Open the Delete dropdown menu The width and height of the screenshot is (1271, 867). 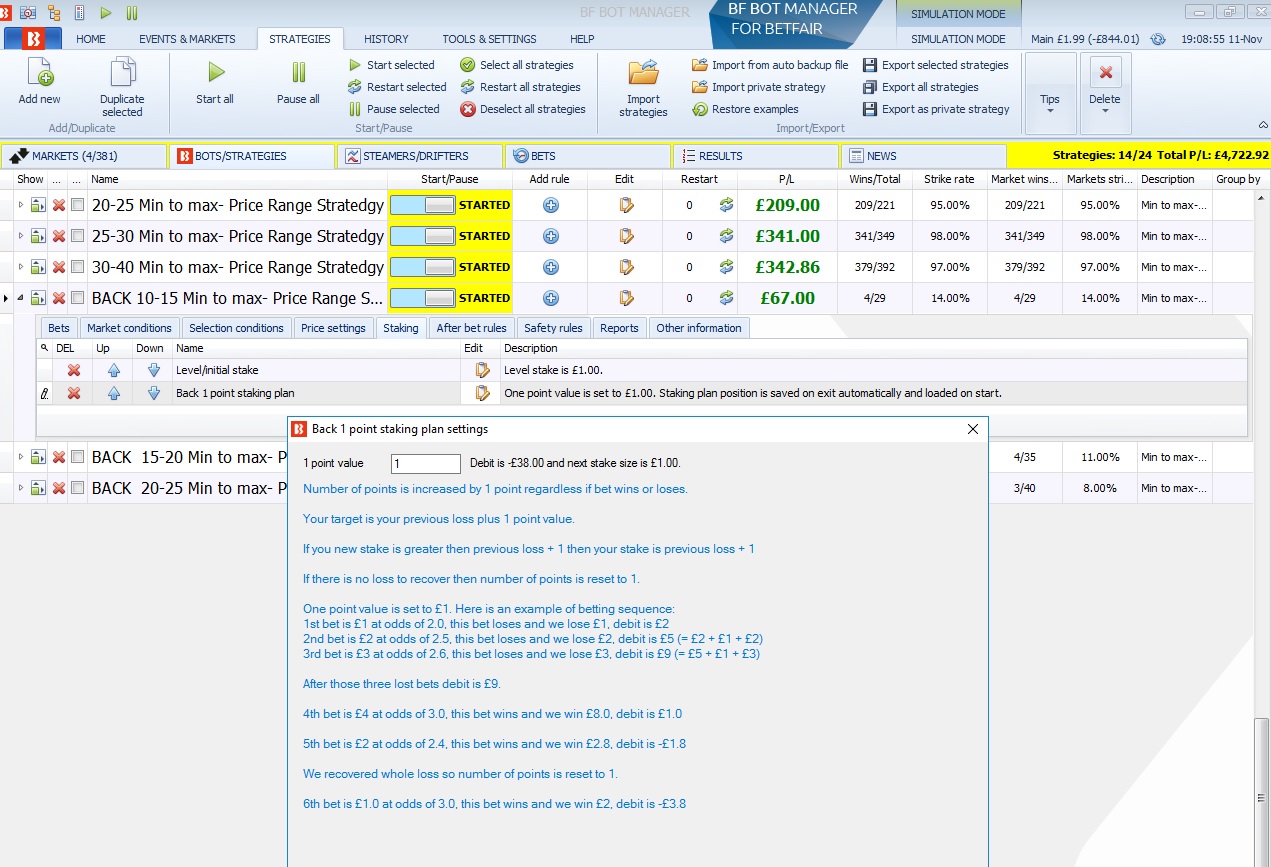click(x=1105, y=92)
